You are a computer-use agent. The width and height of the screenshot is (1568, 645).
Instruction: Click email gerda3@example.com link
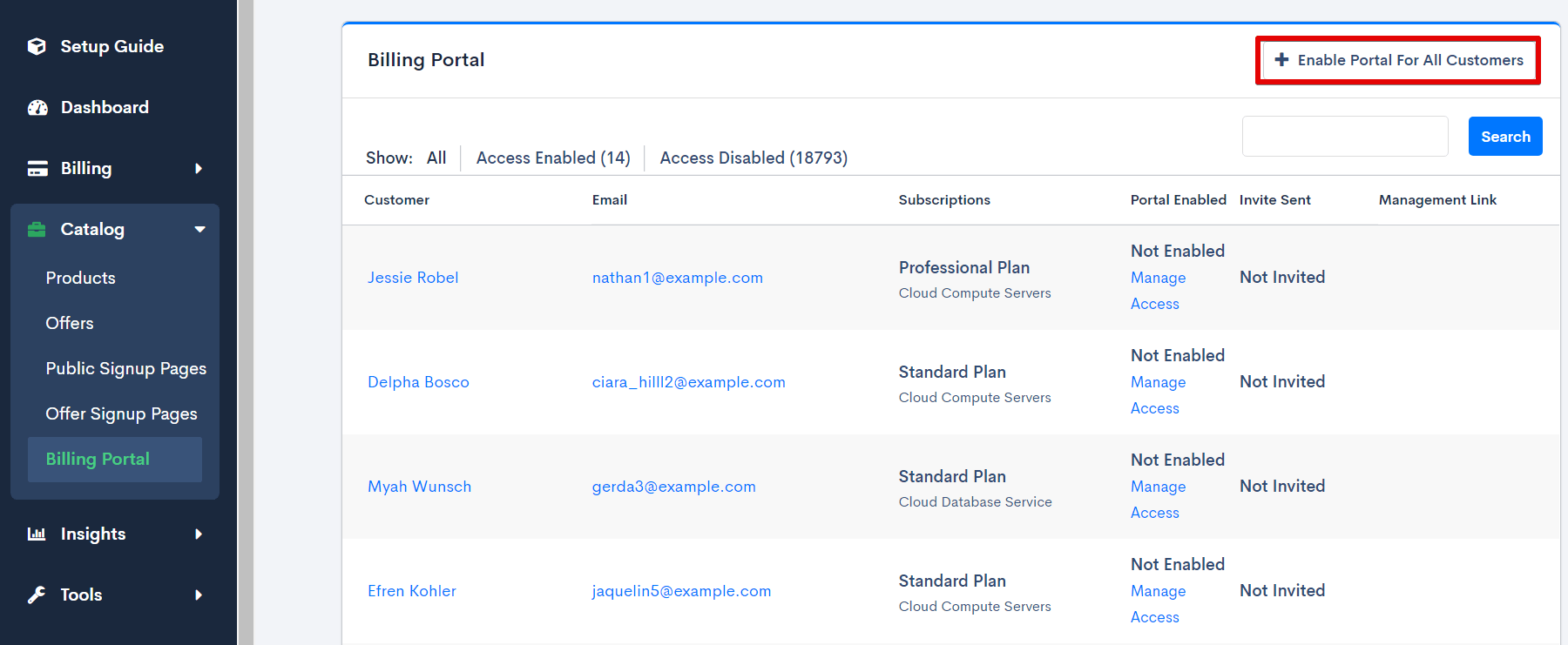[x=673, y=487]
